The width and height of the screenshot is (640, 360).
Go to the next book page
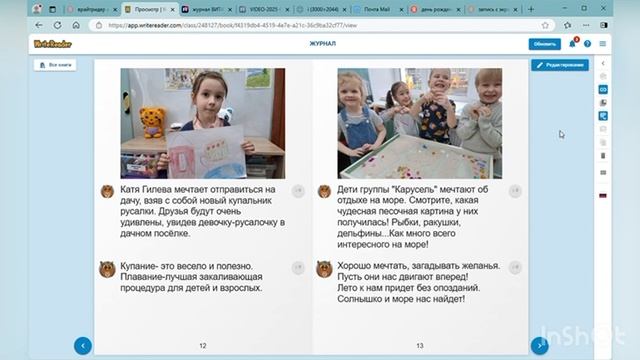tap(539, 346)
